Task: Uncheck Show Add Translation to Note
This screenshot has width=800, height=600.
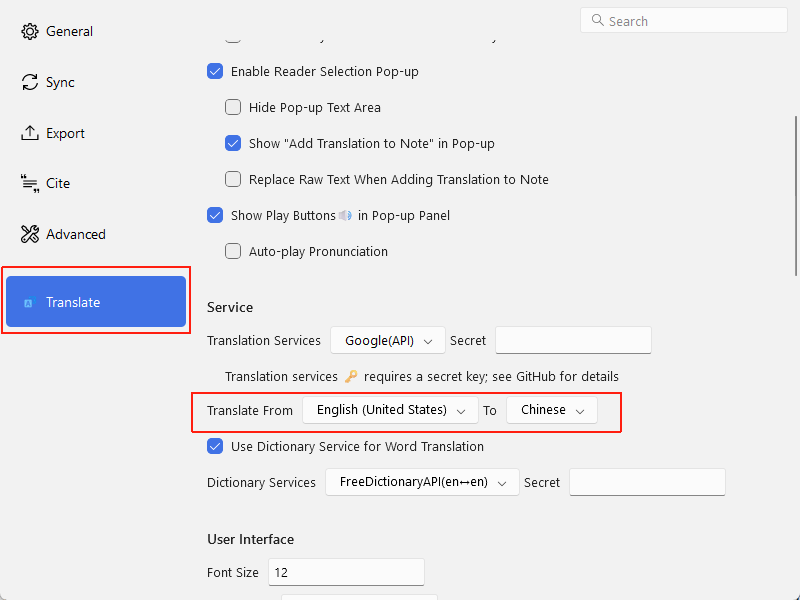Action: click(233, 143)
